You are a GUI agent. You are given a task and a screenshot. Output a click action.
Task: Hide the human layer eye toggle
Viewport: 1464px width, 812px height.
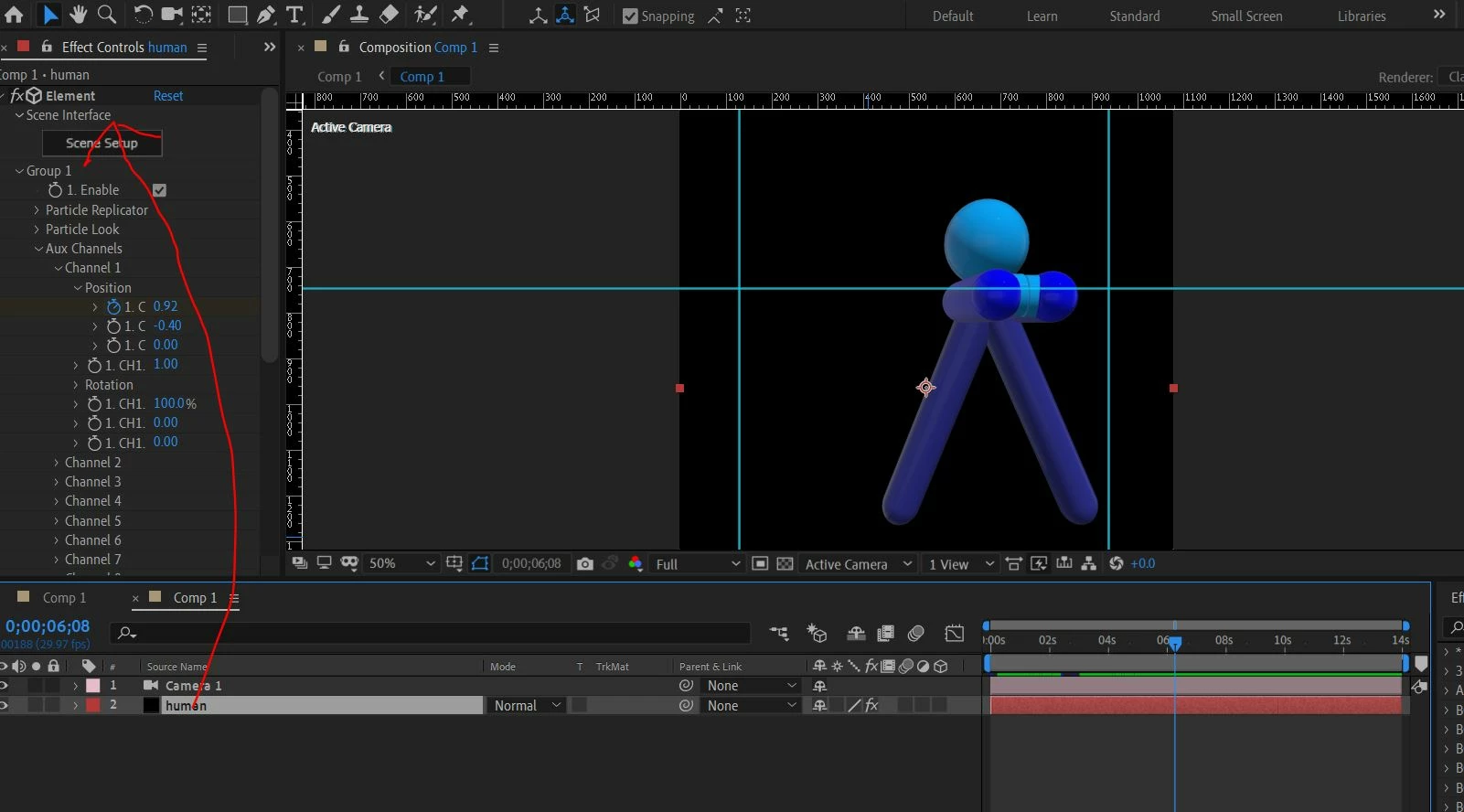[5, 705]
